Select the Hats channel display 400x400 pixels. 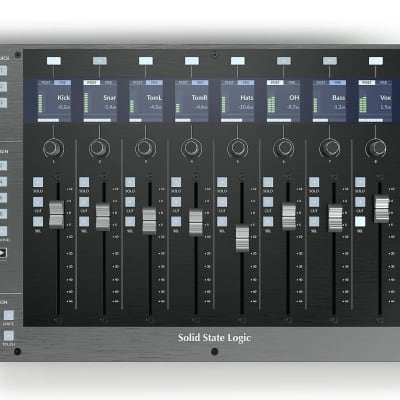[238, 101]
